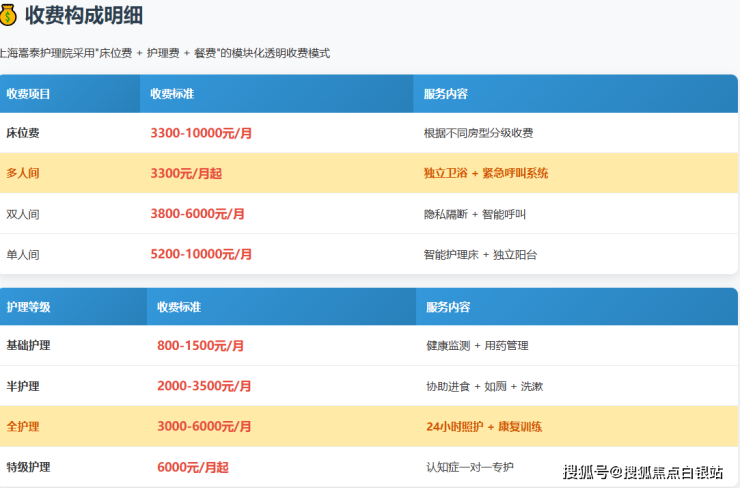
Task: Select the highlighted 多人间 row label
Action: 23,173
